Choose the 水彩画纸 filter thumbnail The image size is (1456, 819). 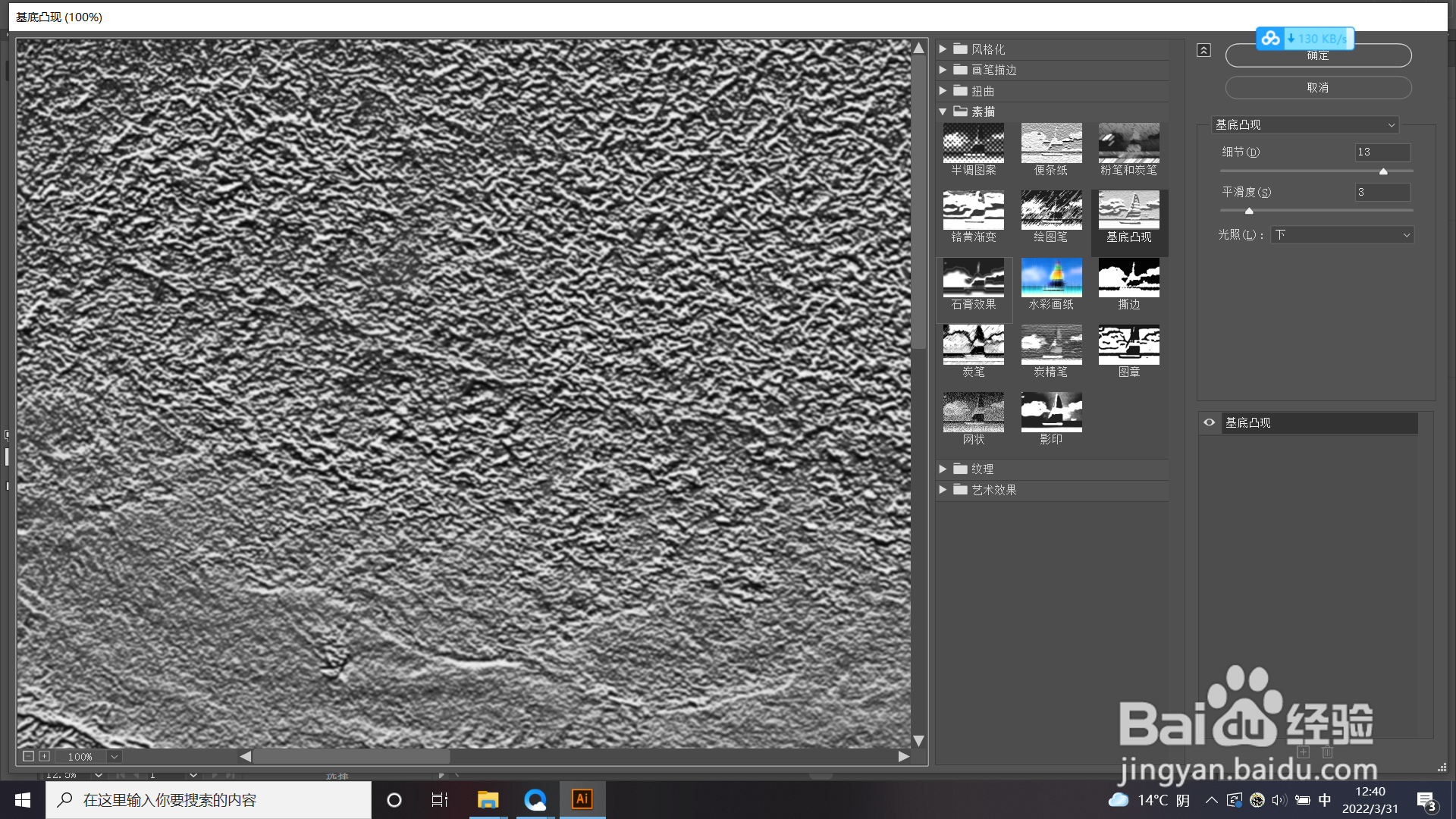coord(1051,278)
